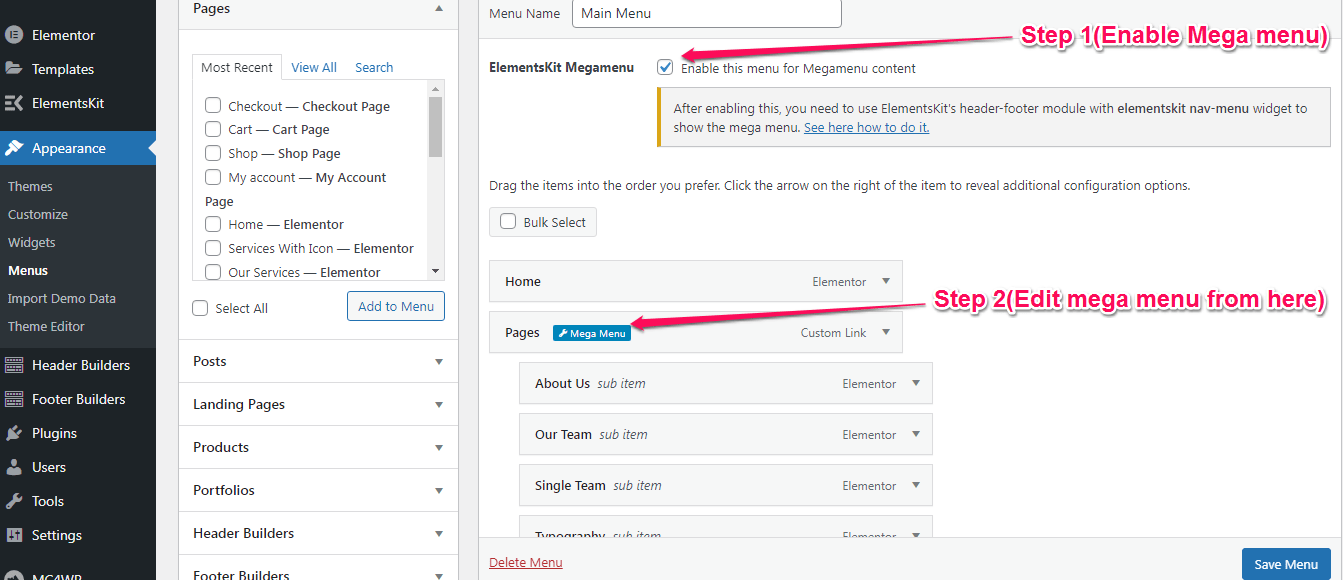
Task: Open Elementor from the sidebar icon
Action: tap(14, 35)
